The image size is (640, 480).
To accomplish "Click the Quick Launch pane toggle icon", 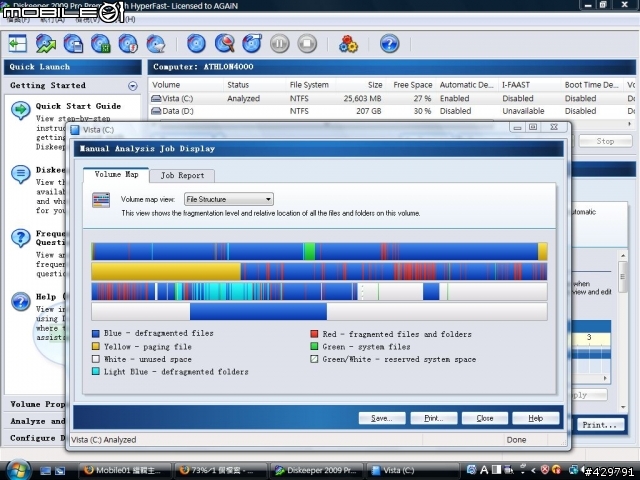I will pyautogui.click(x=18, y=44).
